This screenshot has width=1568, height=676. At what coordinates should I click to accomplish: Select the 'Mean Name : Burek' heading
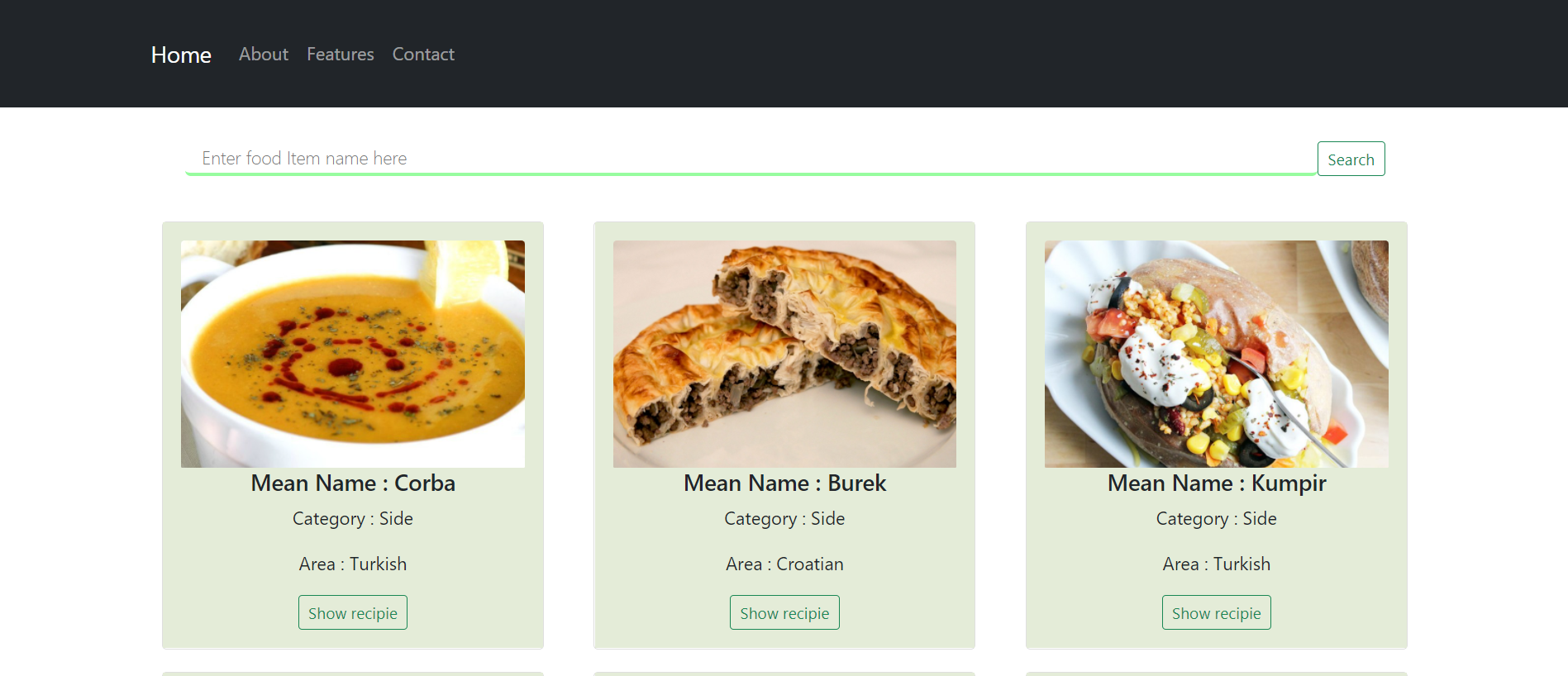(x=784, y=483)
